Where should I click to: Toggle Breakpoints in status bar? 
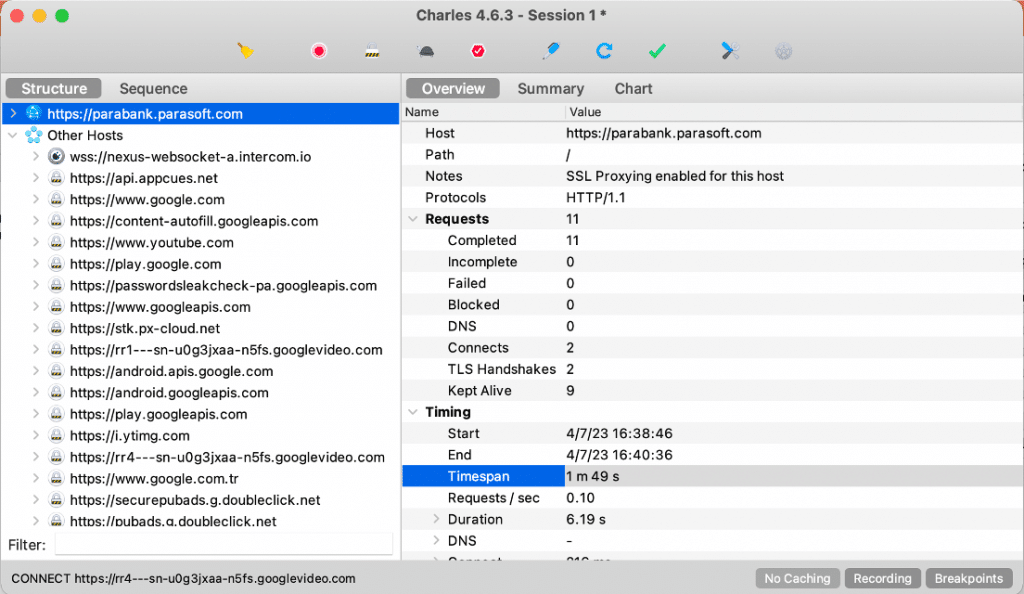tap(969, 578)
